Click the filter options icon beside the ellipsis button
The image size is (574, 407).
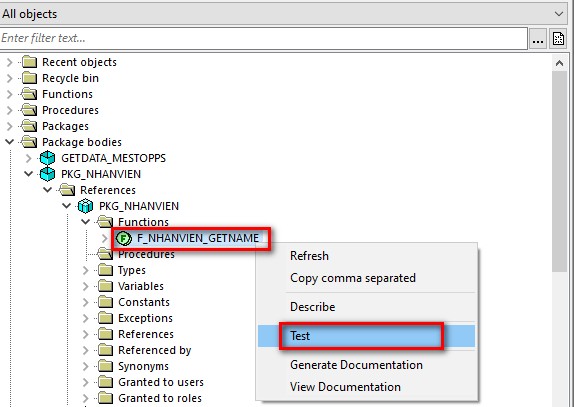pyautogui.click(x=559, y=38)
